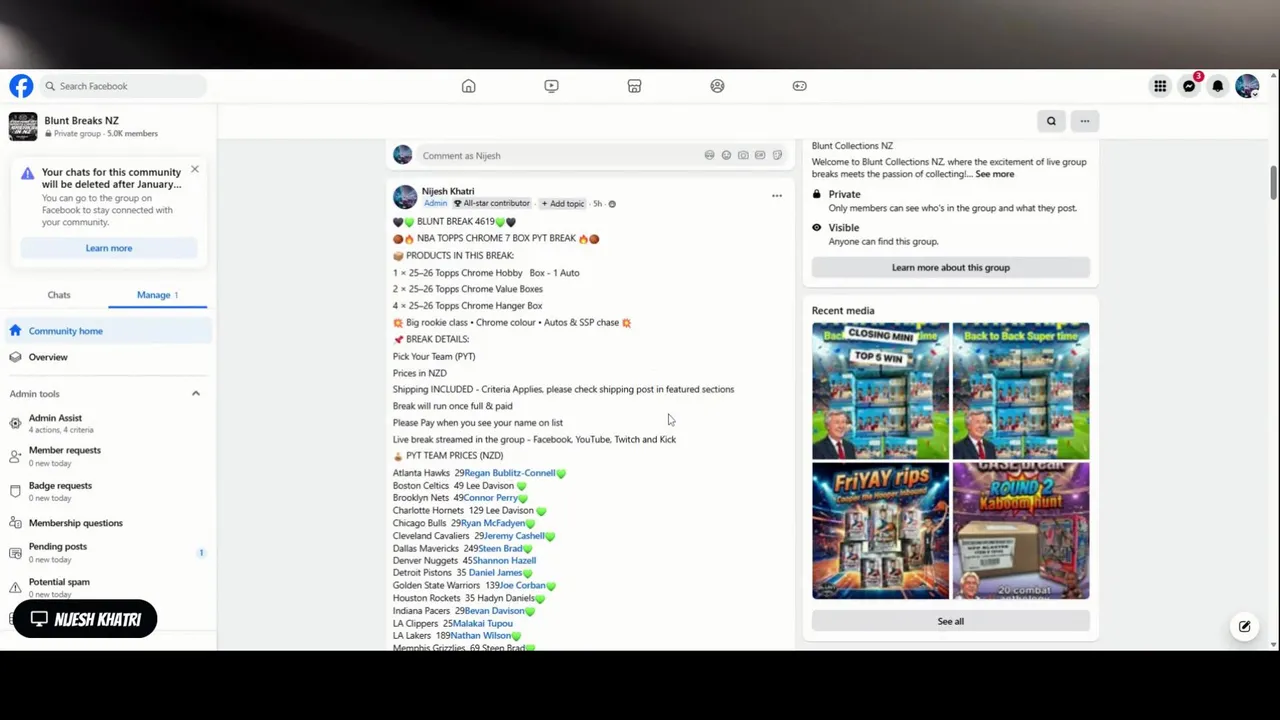Attach a photo to the comment
Screen dimensions: 1280x720
point(743,155)
